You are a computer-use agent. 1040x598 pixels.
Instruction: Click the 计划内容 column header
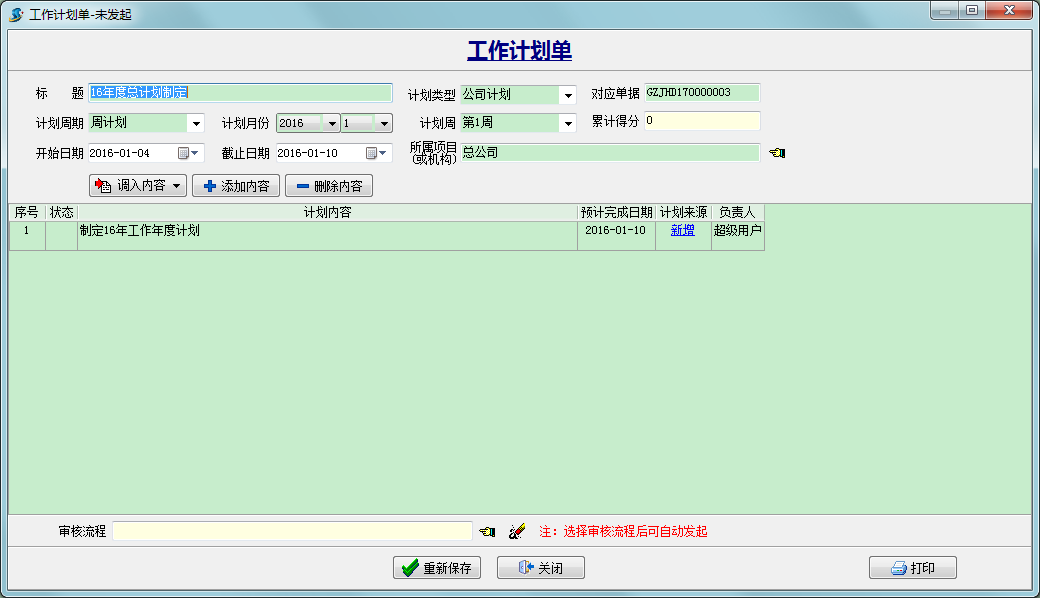coord(328,213)
